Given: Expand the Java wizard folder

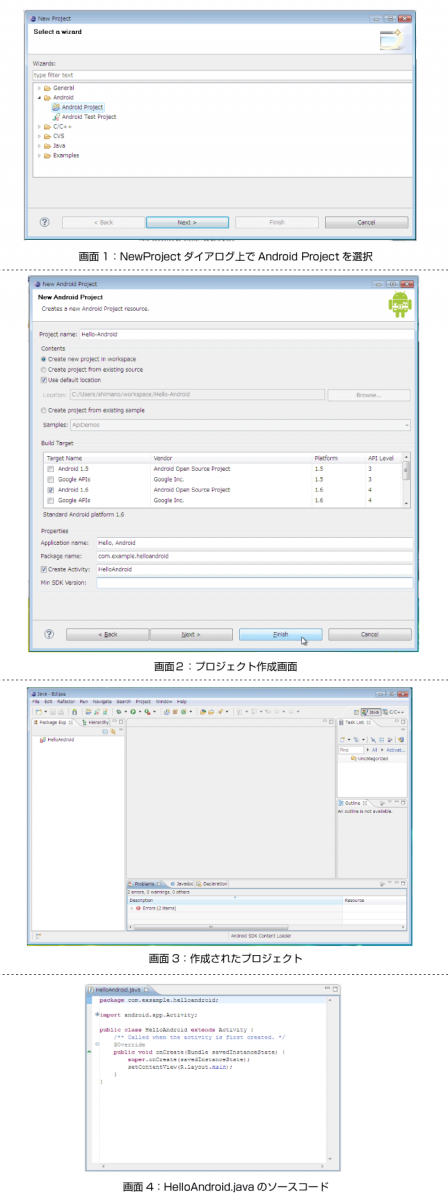Looking at the screenshot, I should (x=38, y=146).
